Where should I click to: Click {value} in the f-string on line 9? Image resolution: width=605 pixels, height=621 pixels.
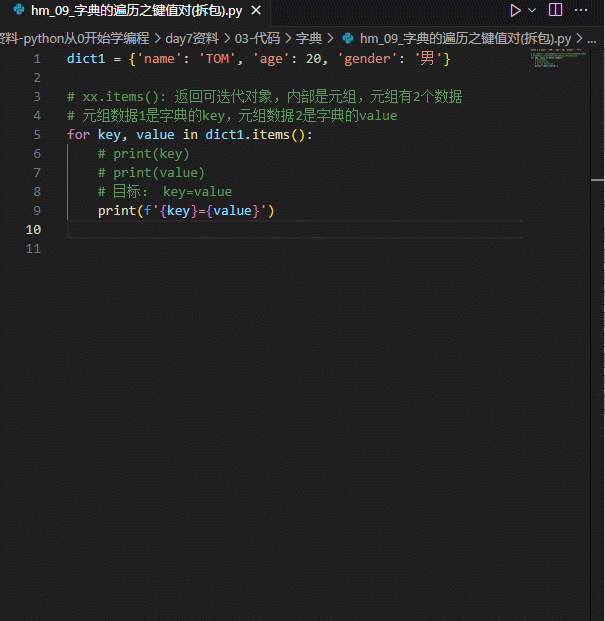[x=232, y=211]
